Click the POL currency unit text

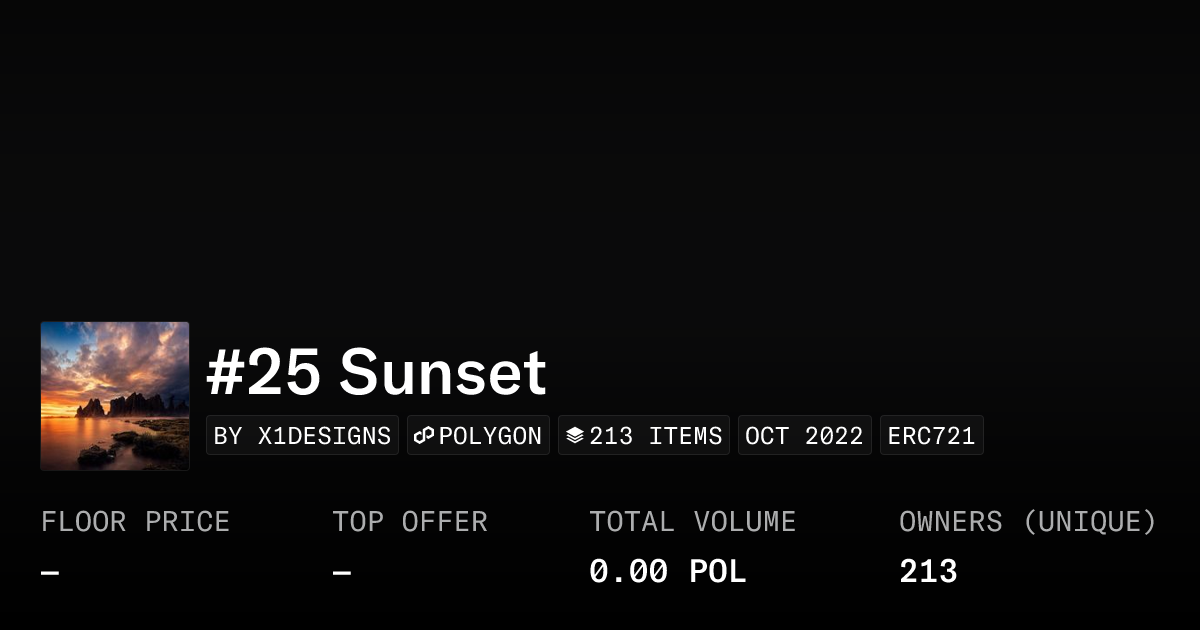(718, 572)
